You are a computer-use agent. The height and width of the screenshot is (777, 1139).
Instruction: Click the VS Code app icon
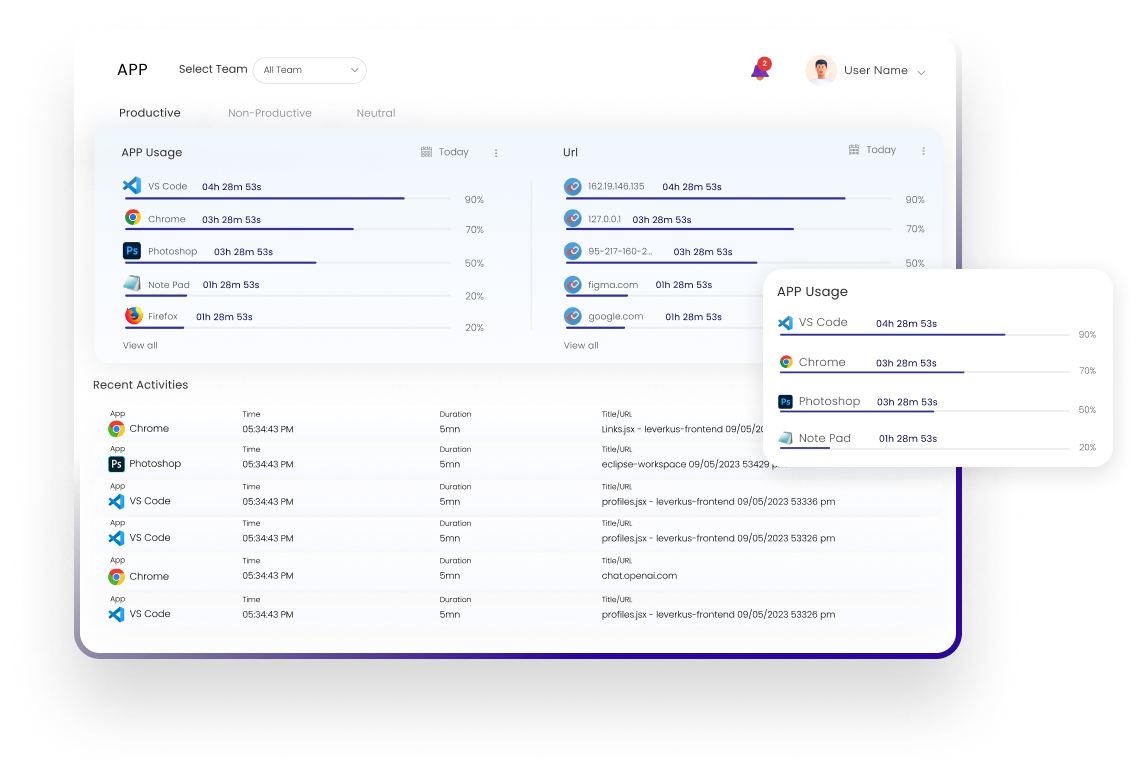[x=131, y=184]
